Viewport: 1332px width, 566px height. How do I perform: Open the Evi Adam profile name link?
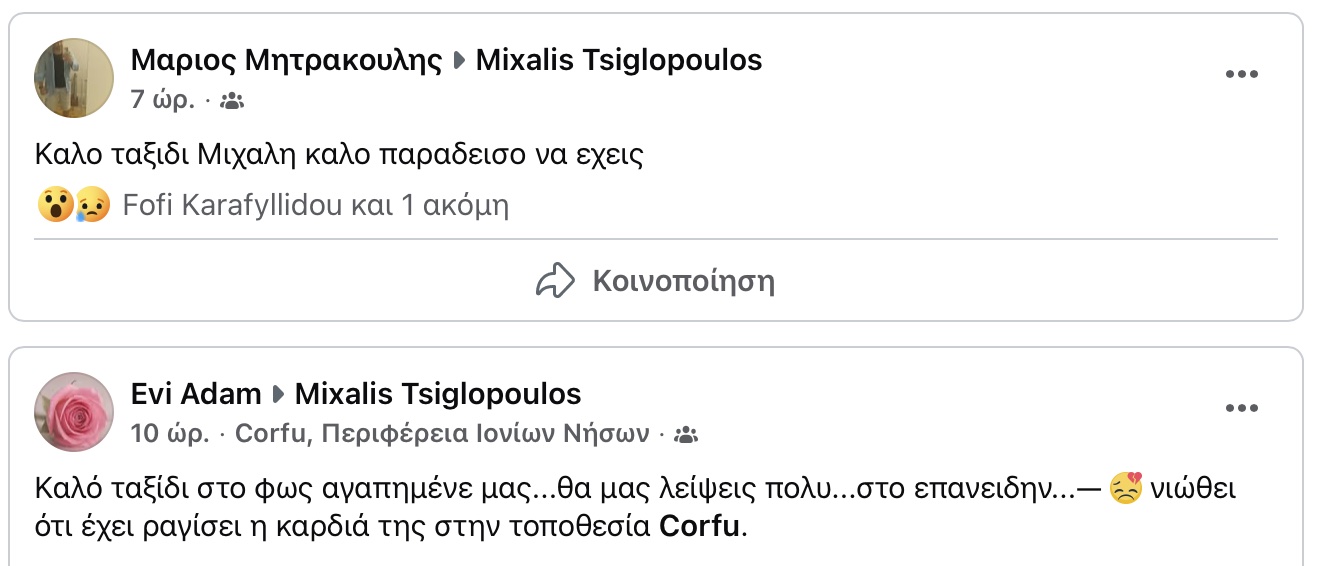[x=196, y=394]
